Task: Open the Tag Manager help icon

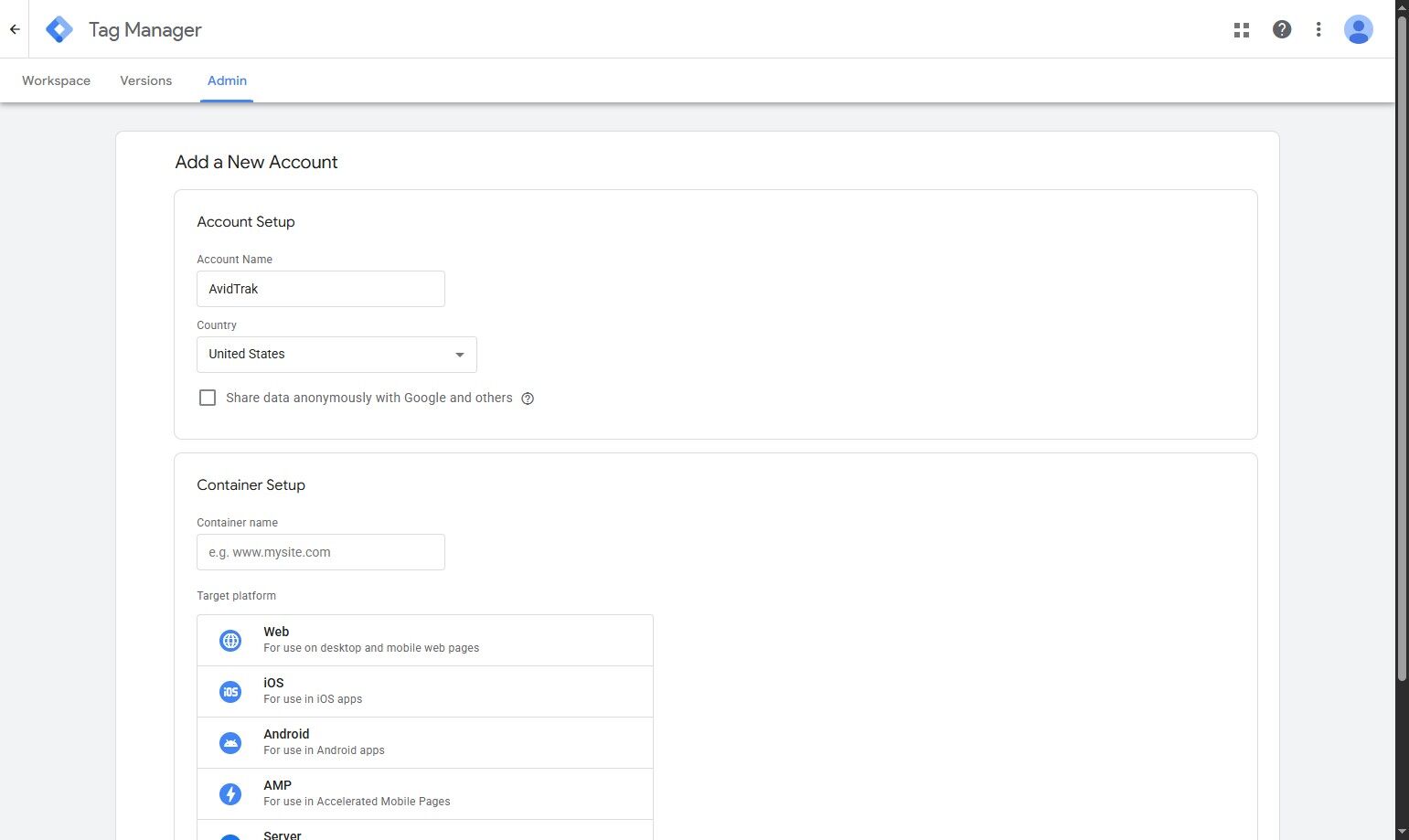Action: click(1282, 29)
